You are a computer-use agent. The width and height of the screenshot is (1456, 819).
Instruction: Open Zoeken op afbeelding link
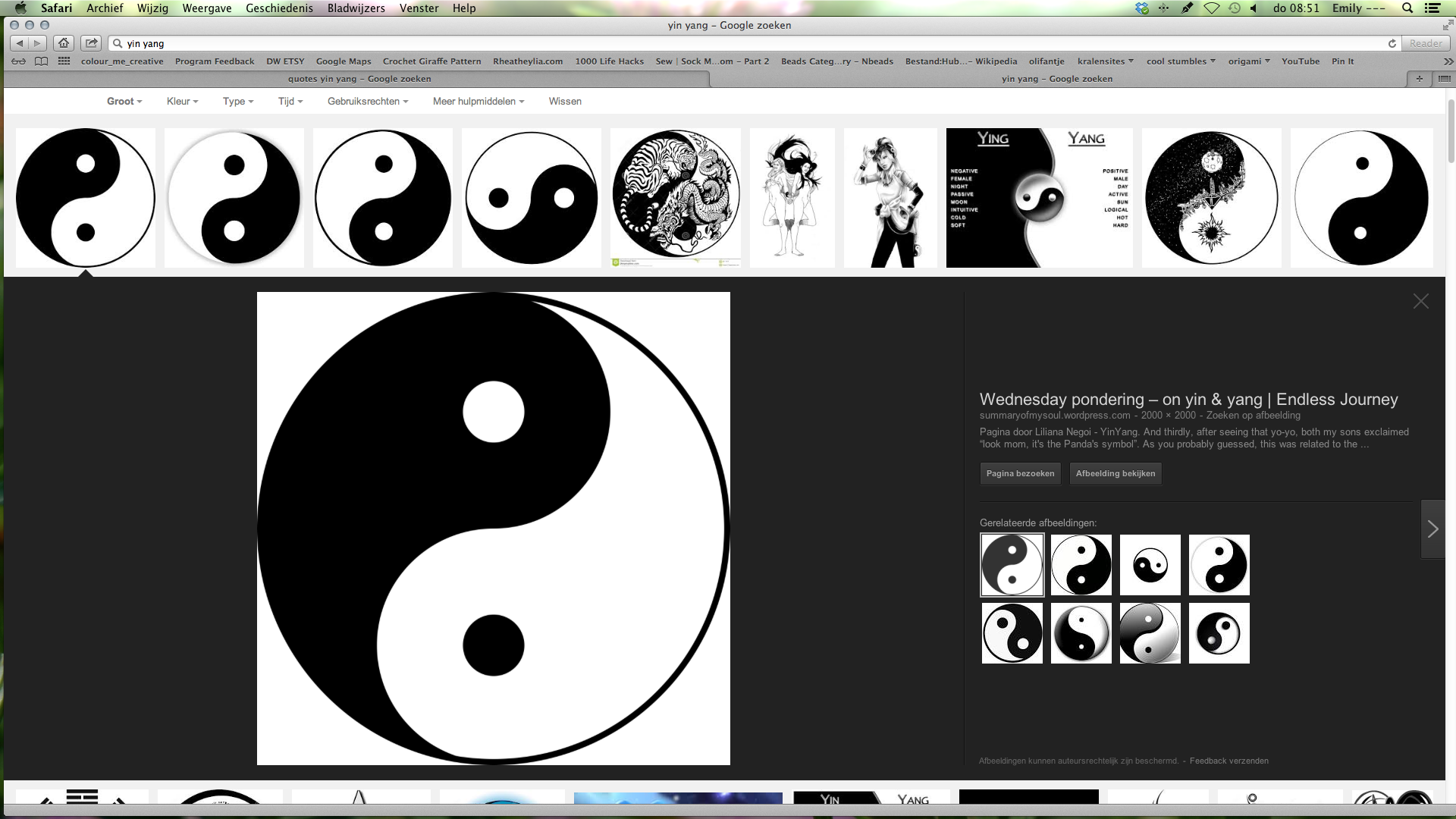point(1253,415)
